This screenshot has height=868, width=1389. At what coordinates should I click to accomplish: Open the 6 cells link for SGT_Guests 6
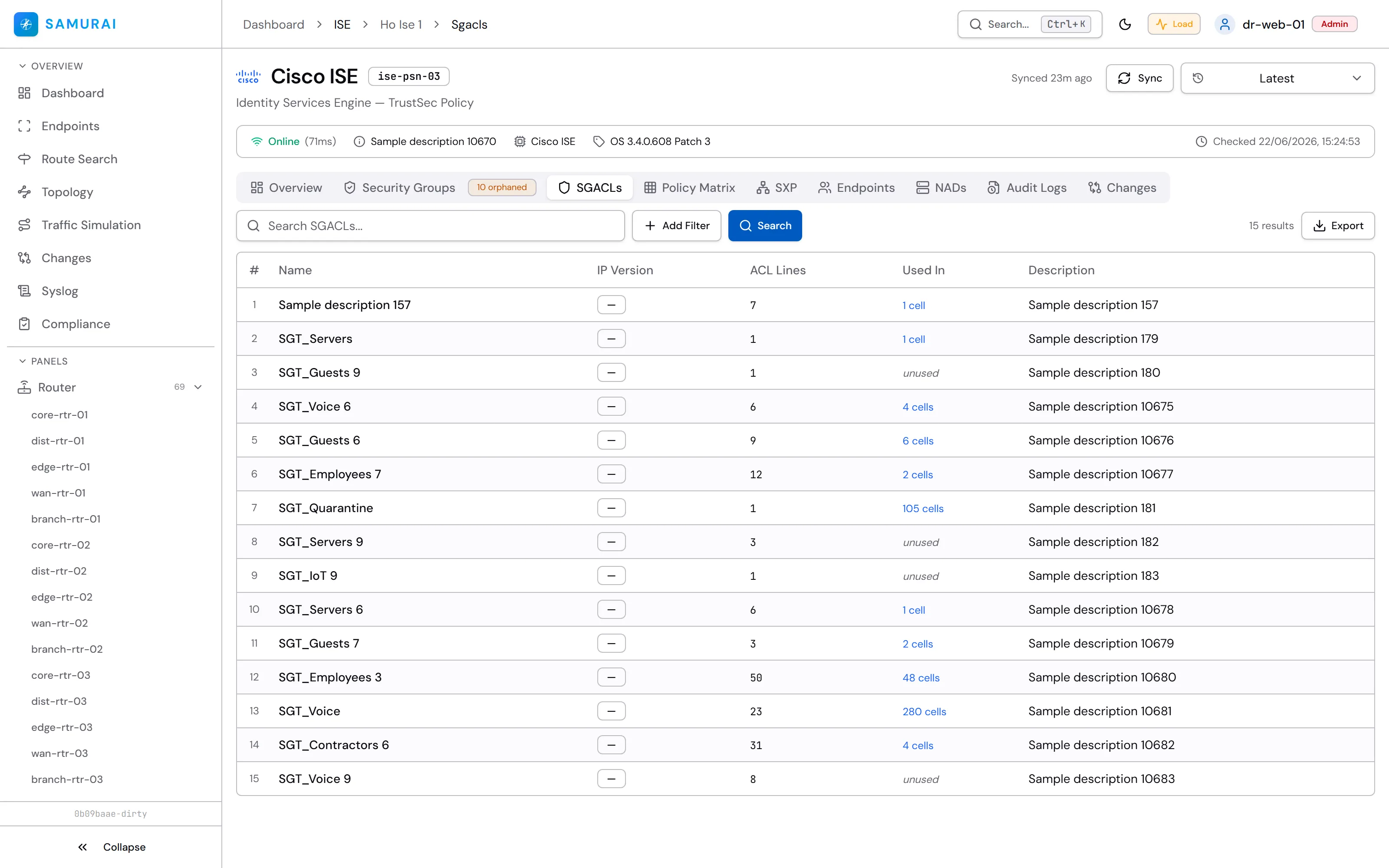(x=918, y=441)
